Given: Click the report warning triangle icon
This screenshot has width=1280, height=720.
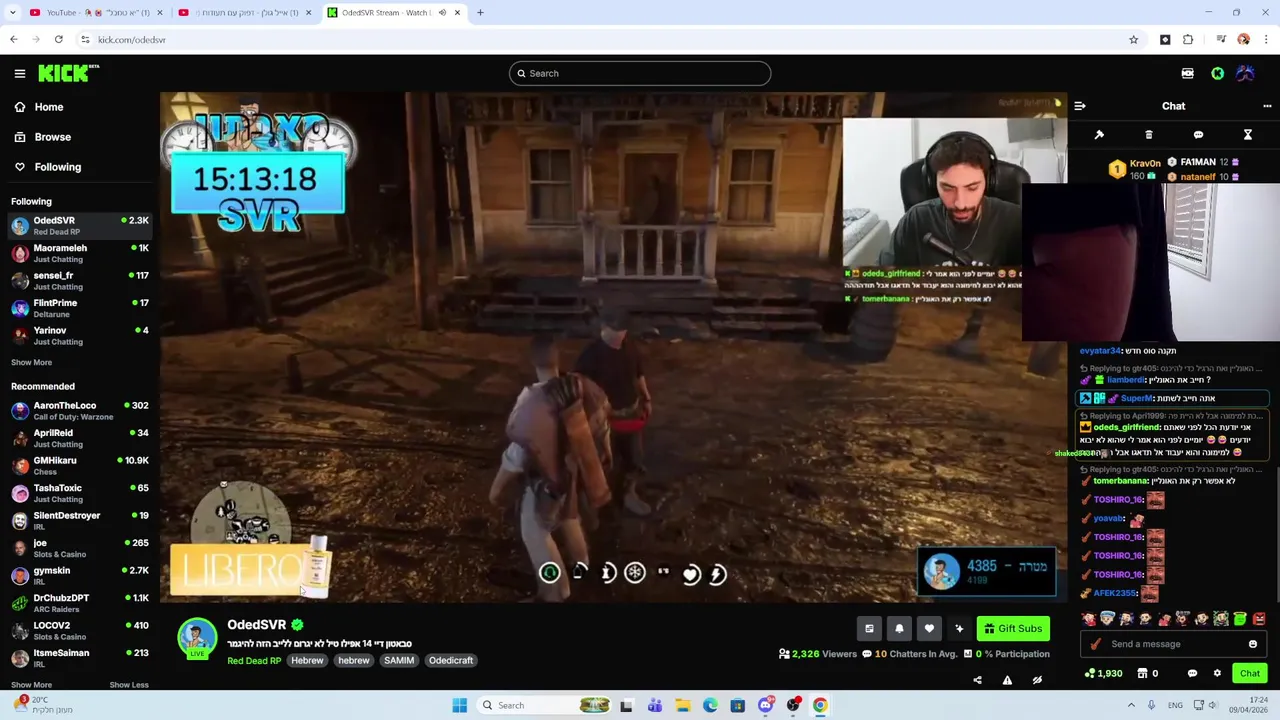Looking at the screenshot, I should click(1007, 680).
